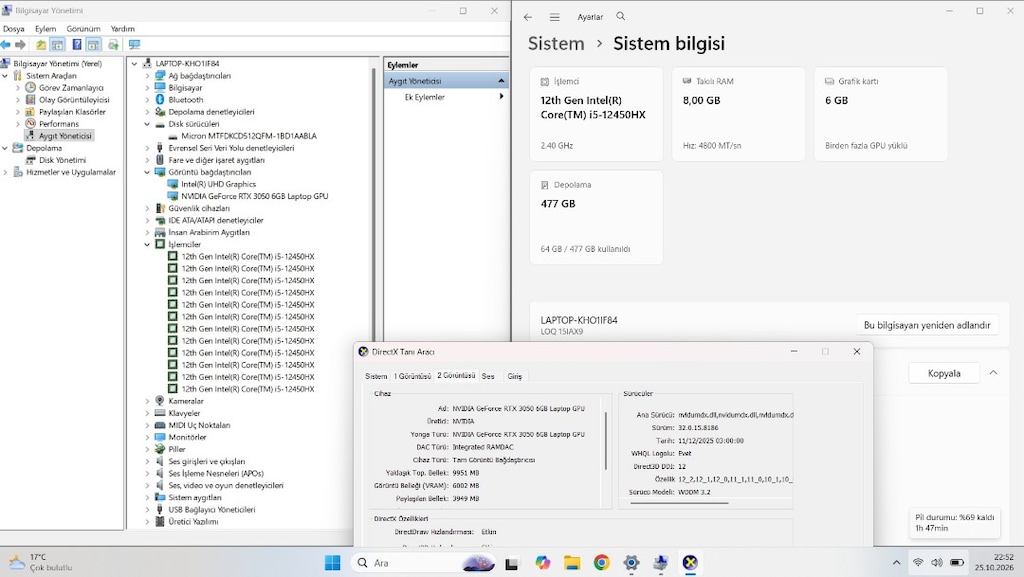Screen dimensions: 1024x577
Task: Open the Görünüm menu
Action: (x=84, y=29)
